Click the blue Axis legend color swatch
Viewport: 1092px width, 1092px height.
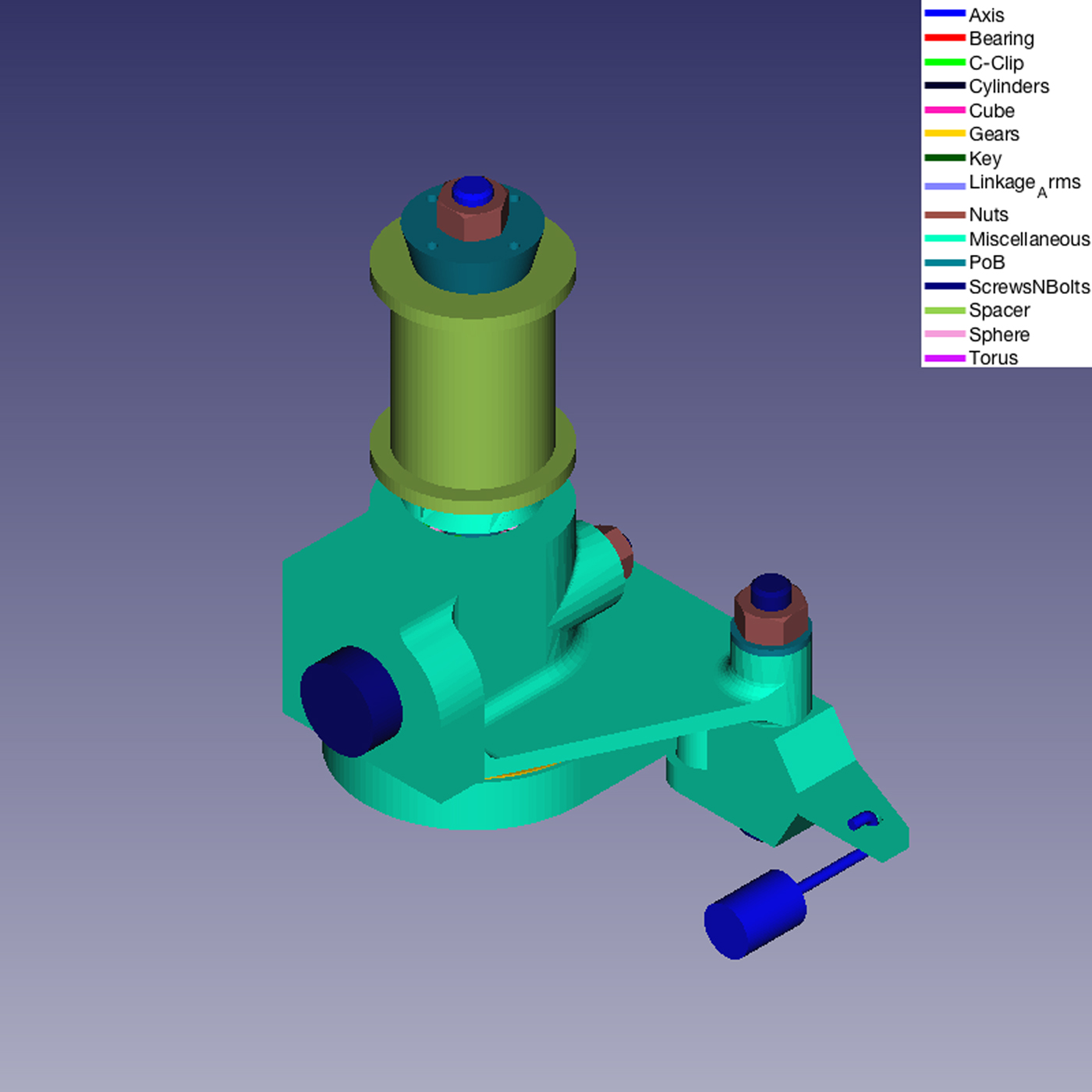(944, 14)
